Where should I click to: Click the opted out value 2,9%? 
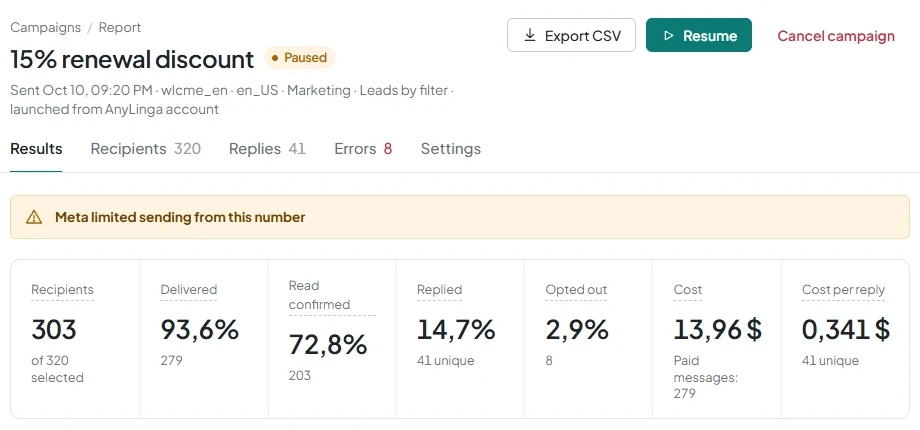pyautogui.click(x=577, y=330)
